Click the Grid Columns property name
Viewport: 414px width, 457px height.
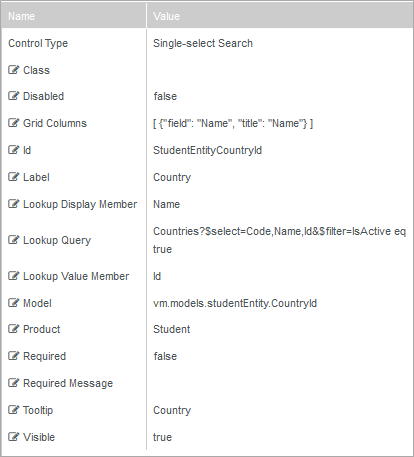click(x=55, y=123)
